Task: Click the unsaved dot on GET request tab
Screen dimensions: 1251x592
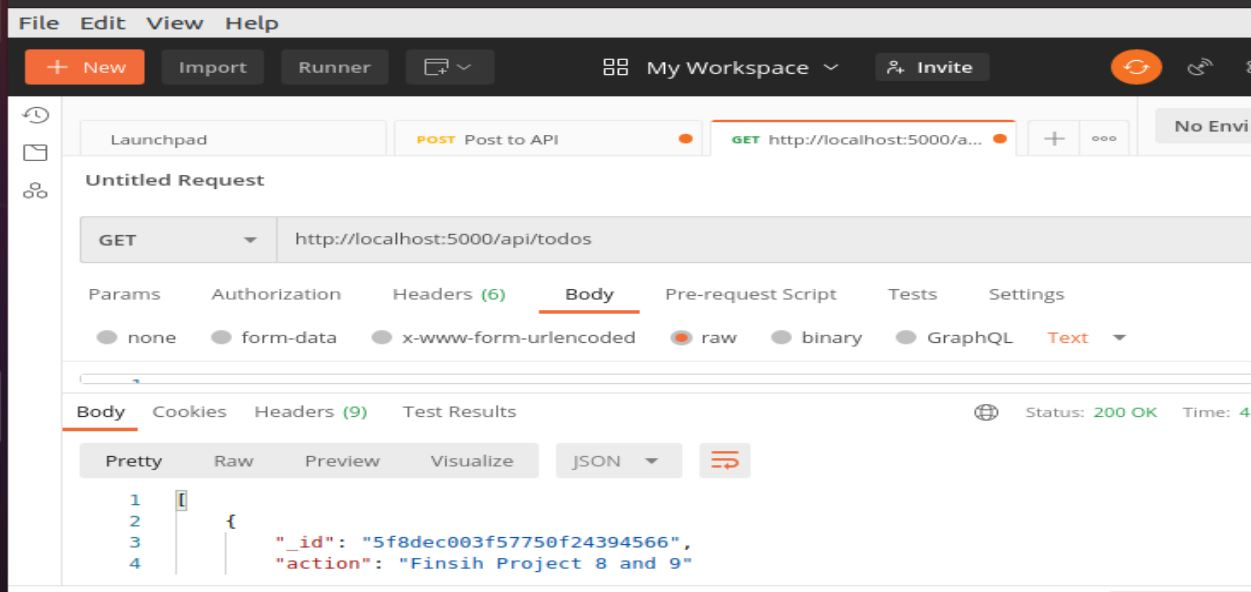Action: [999, 139]
